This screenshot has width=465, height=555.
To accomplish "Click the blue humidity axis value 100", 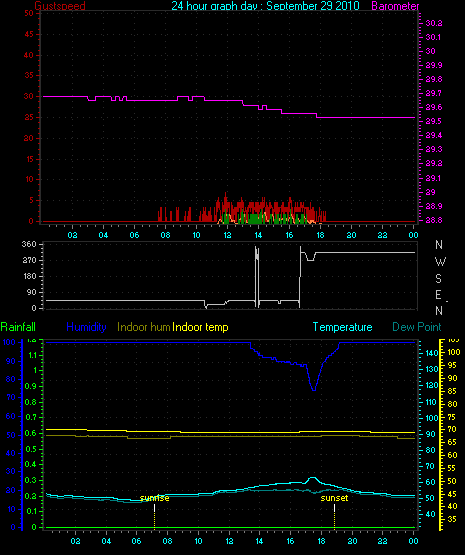I will [x=9, y=342].
